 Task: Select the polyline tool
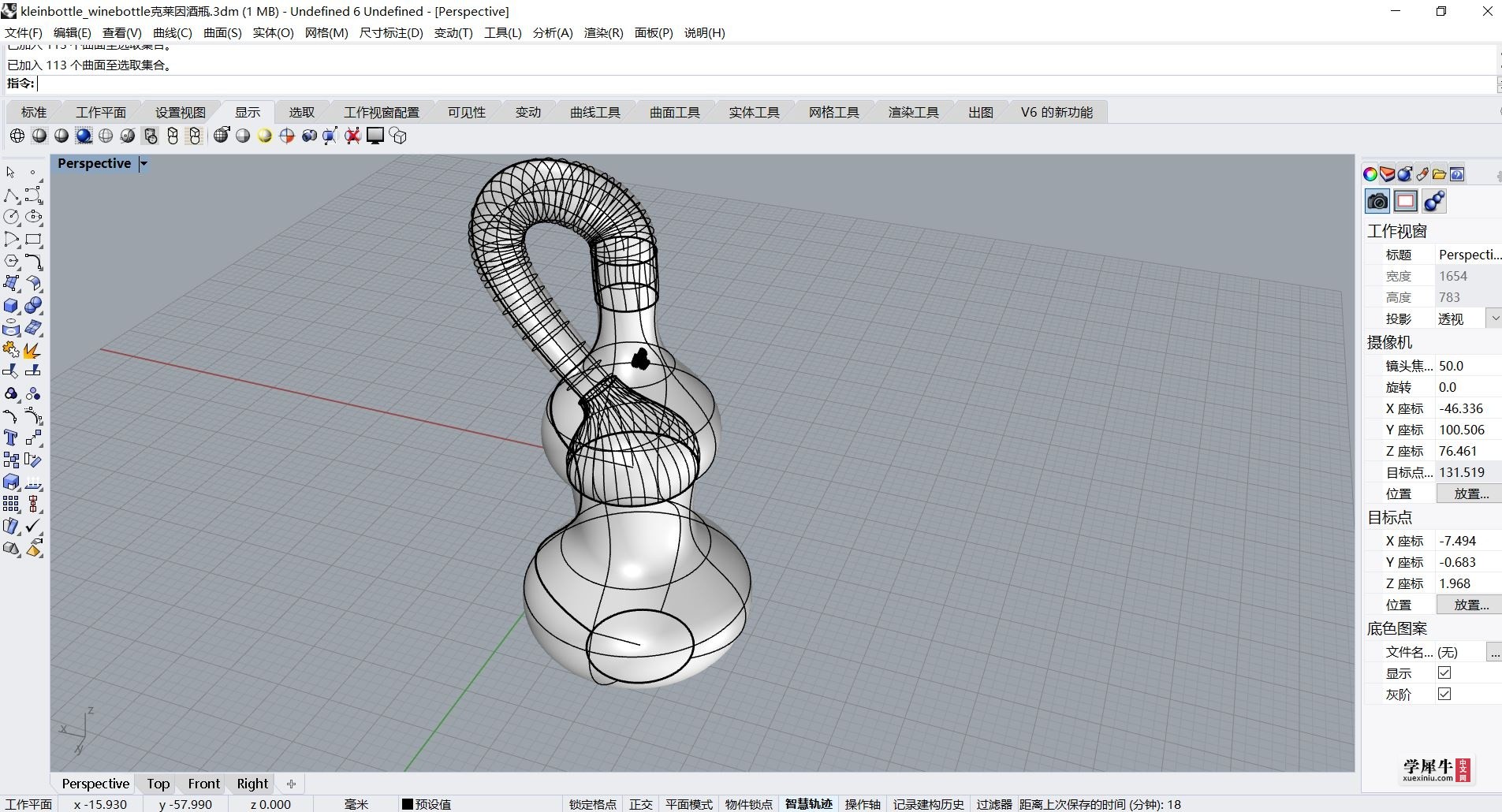pos(11,195)
